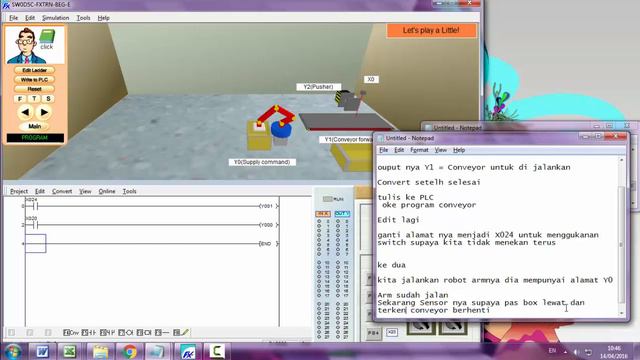Click the Y1(Conveyor forward) label
The width and height of the screenshot is (640, 360).
(x=347, y=140)
